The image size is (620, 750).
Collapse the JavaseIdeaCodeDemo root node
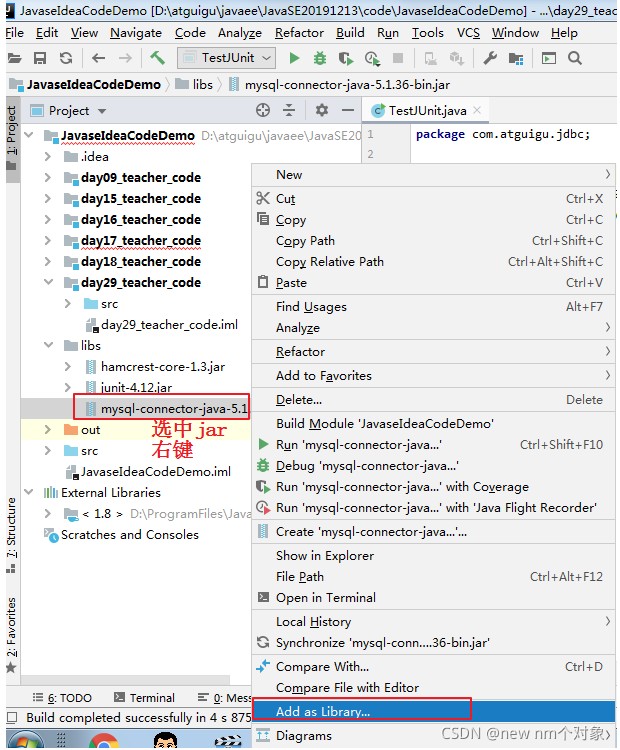pos(29,135)
